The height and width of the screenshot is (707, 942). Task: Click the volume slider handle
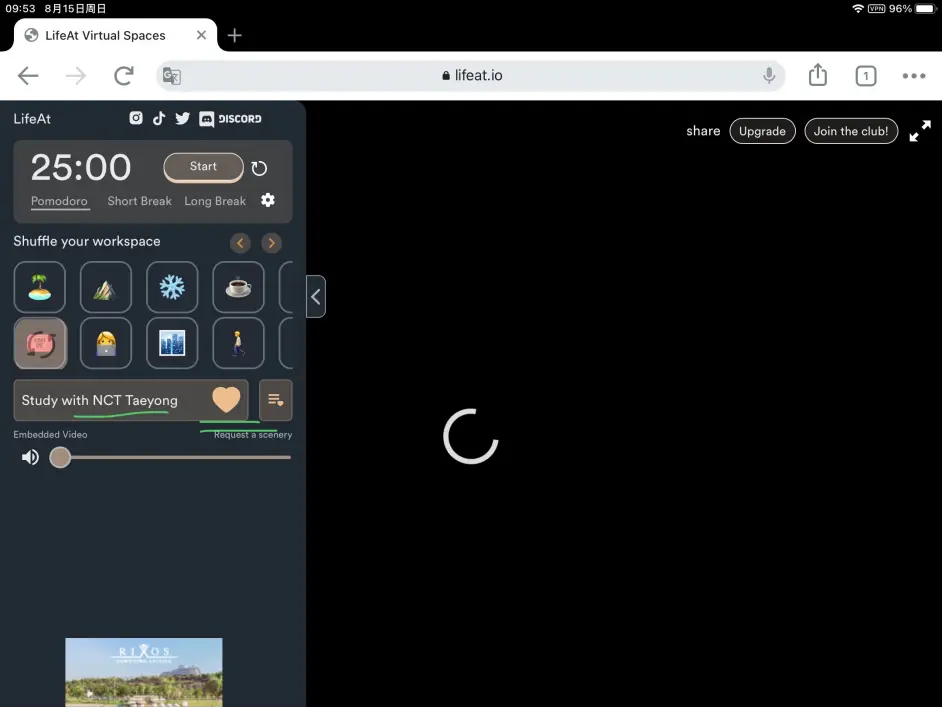pyautogui.click(x=60, y=457)
